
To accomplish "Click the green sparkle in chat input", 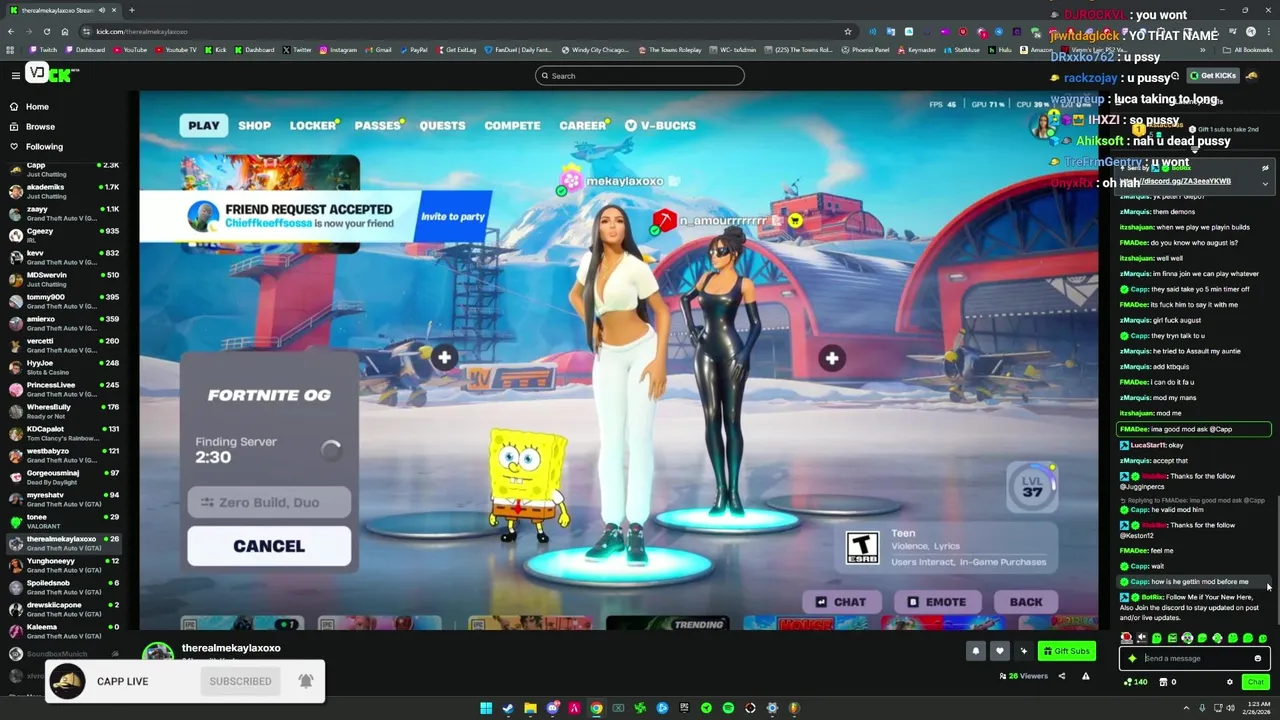I will coord(1132,658).
